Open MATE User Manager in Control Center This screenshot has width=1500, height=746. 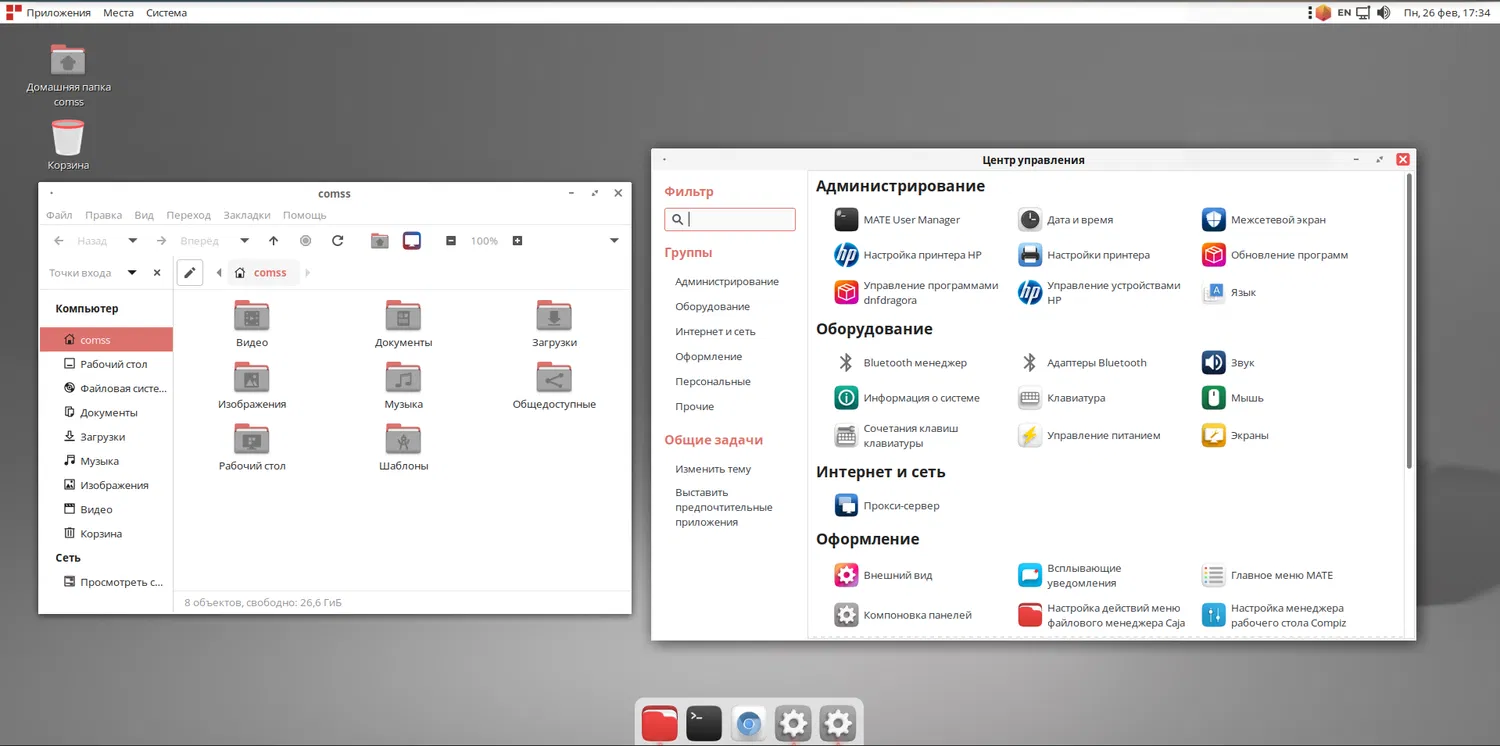point(897,220)
